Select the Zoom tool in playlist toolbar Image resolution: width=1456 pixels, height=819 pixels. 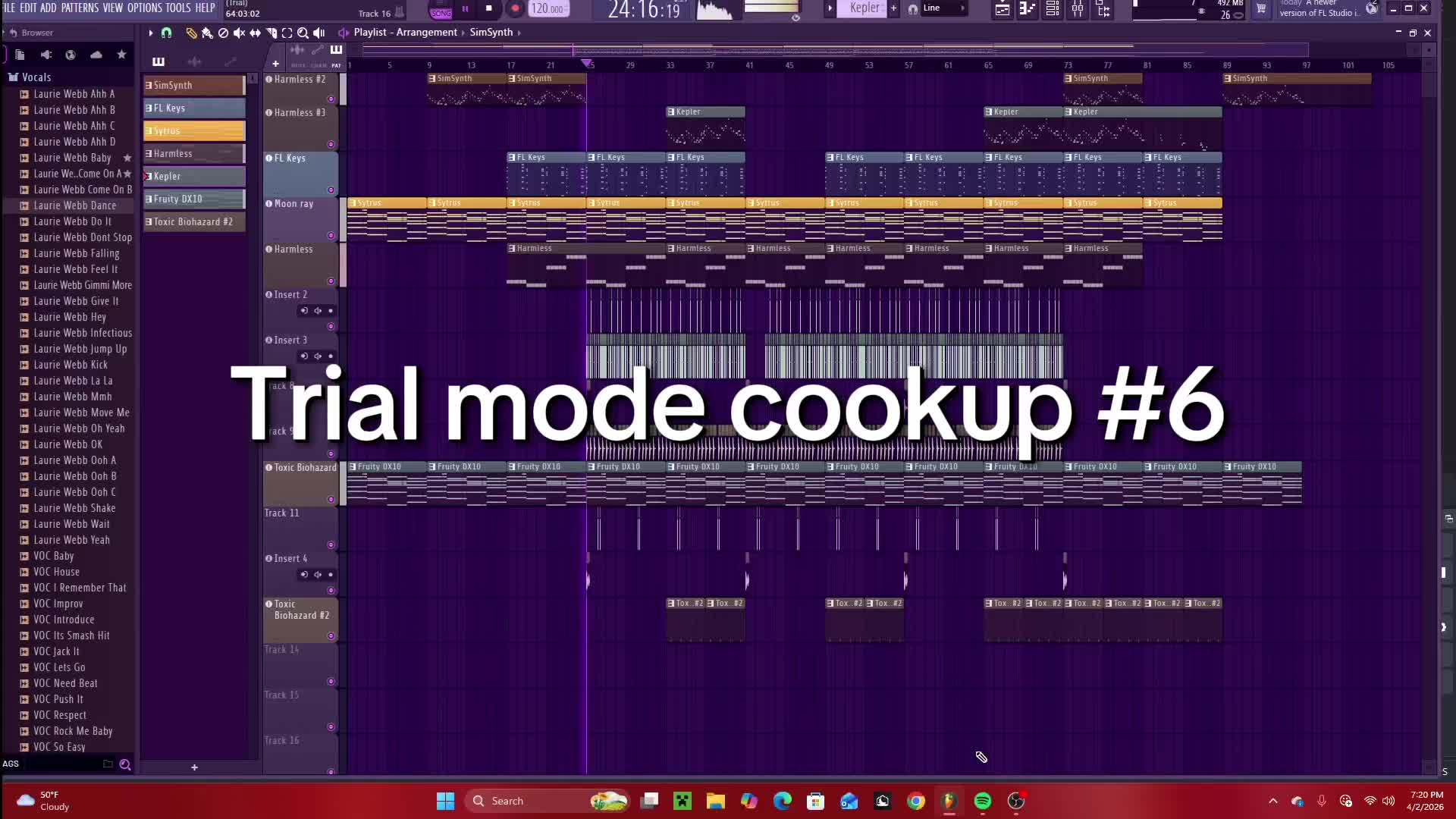[x=303, y=33]
